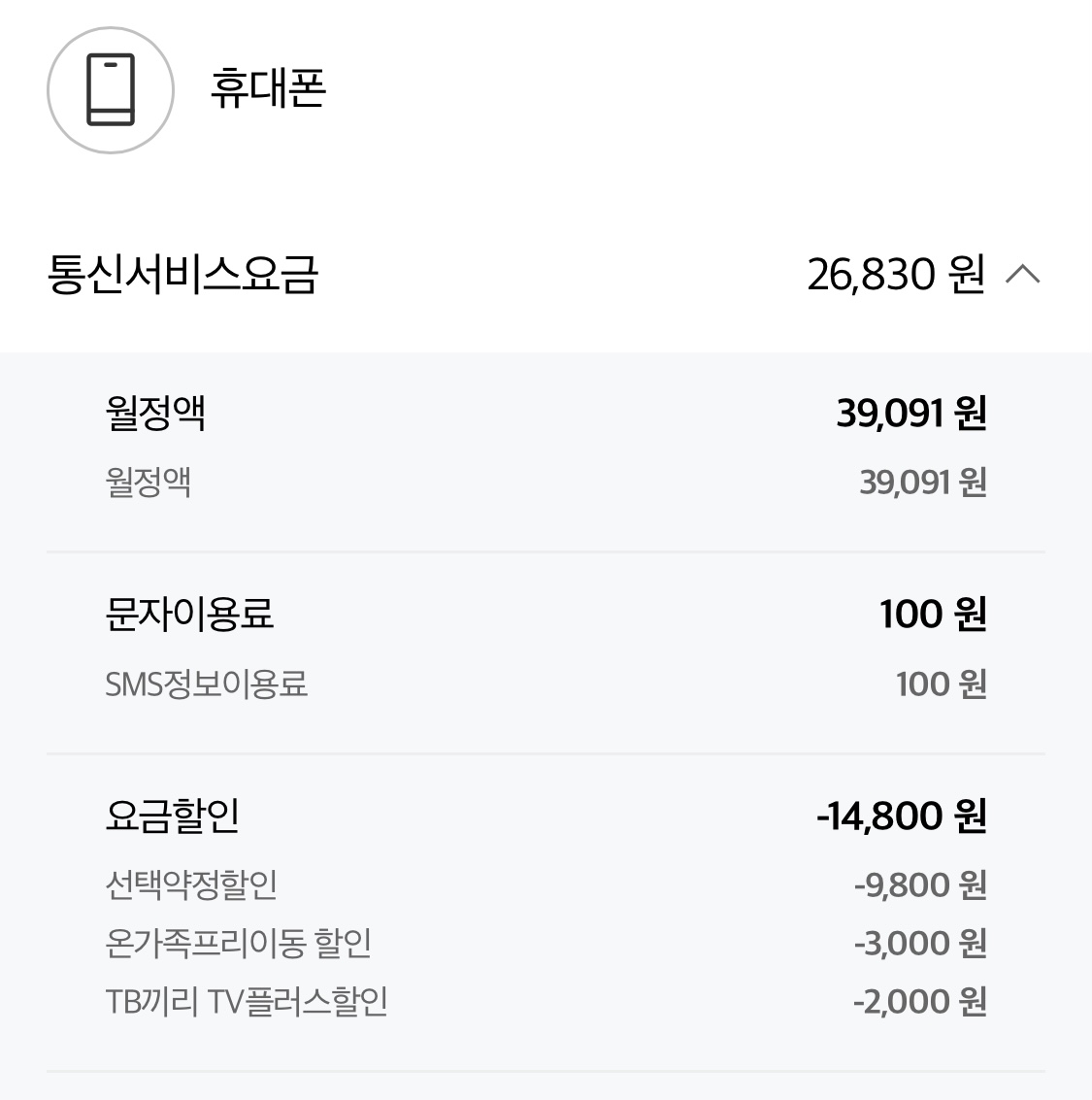
Task: Select the 선택약정할인 discount item
Action: click(191, 884)
